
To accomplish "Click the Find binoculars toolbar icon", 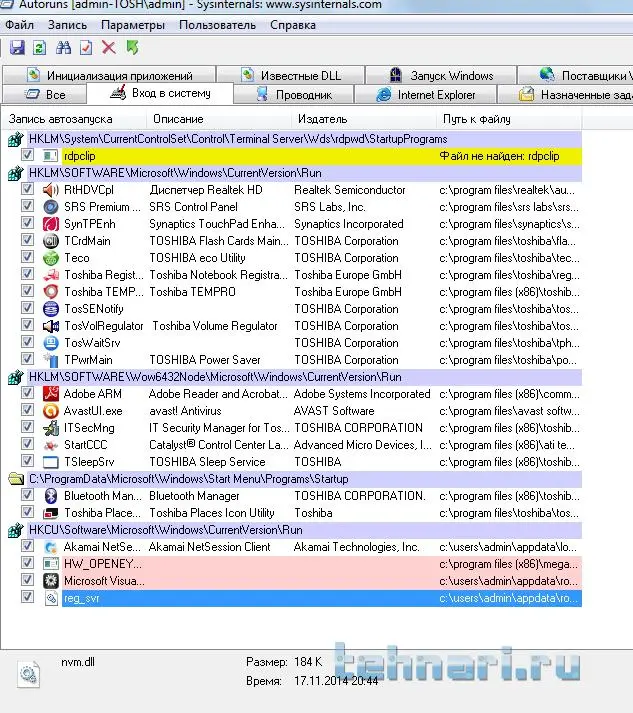I will click(x=63, y=47).
